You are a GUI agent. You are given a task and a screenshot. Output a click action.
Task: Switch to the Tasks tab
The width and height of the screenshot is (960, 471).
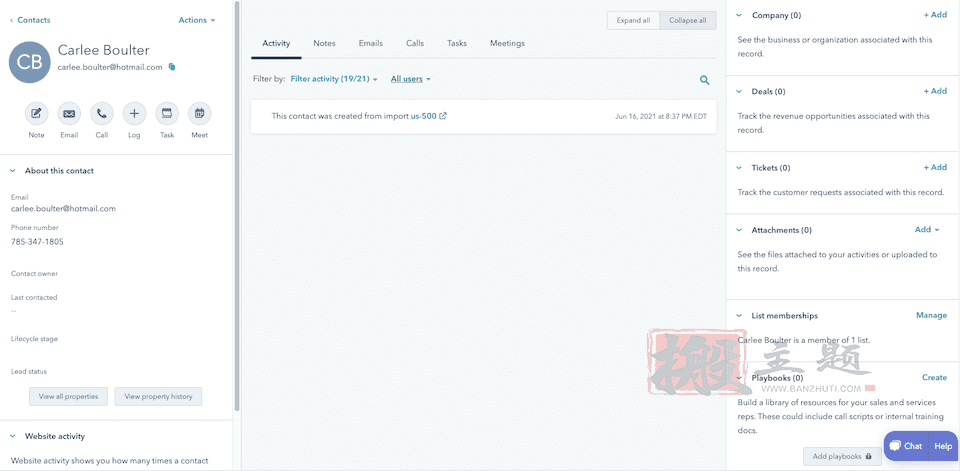[457, 43]
